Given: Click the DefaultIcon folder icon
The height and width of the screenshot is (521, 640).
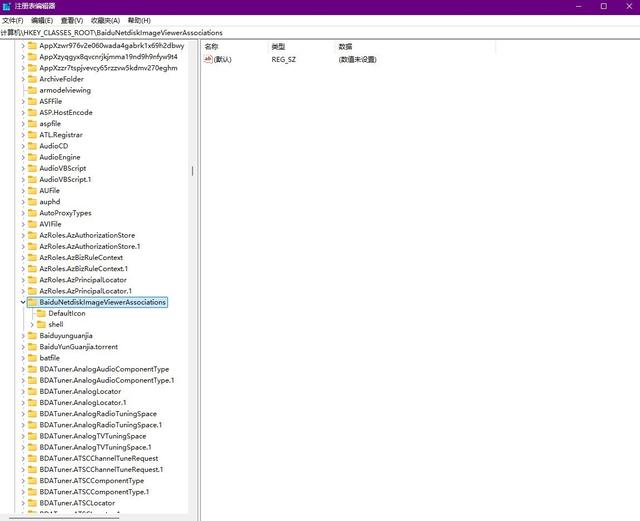Looking at the screenshot, I should (x=41, y=313).
